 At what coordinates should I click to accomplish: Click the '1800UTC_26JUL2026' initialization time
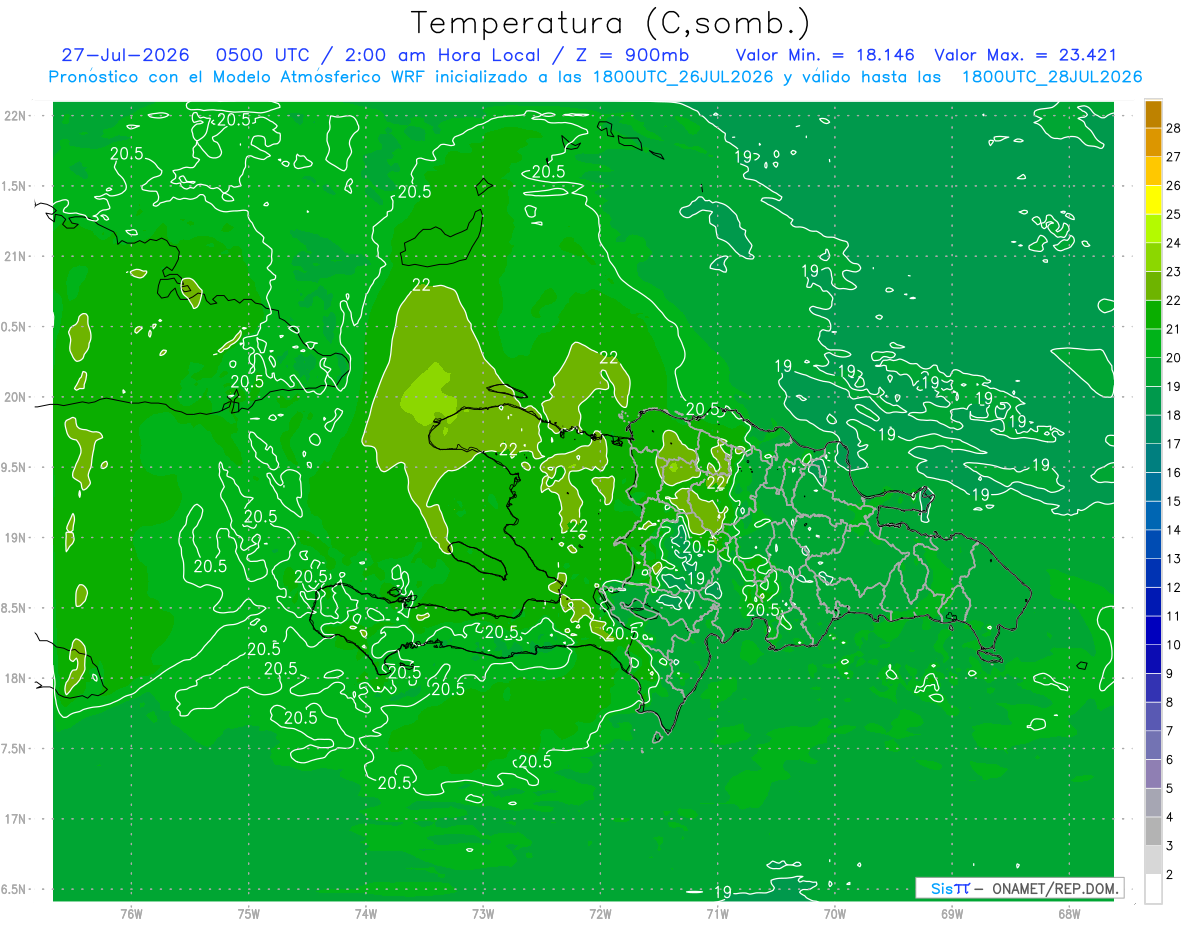(x=683, y=77)
